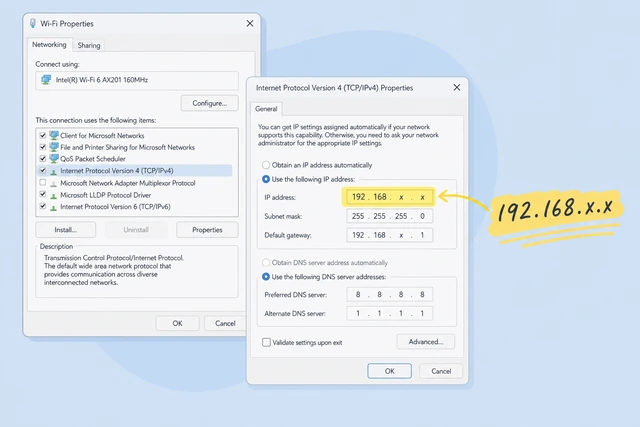Open Properties for the selected item

pyautogui.click(x=207, y=230)
